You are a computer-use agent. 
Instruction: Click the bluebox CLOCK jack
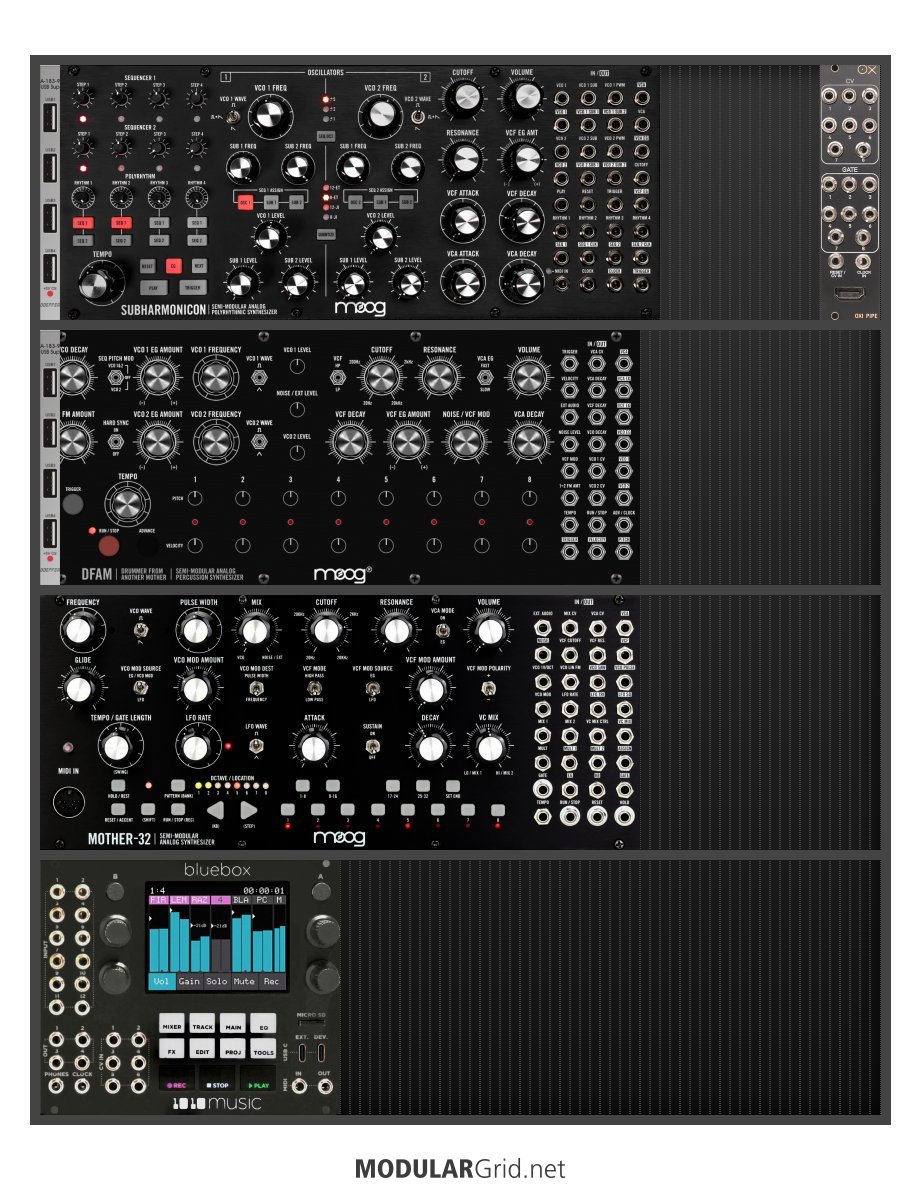pos(82,1086)
